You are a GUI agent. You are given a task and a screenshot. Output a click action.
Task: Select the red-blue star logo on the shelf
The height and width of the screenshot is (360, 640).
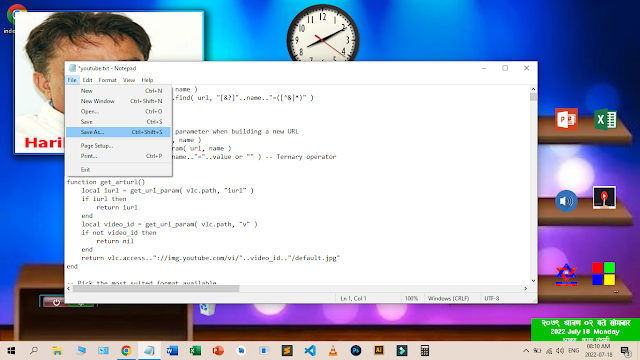[x=566, y=275]
